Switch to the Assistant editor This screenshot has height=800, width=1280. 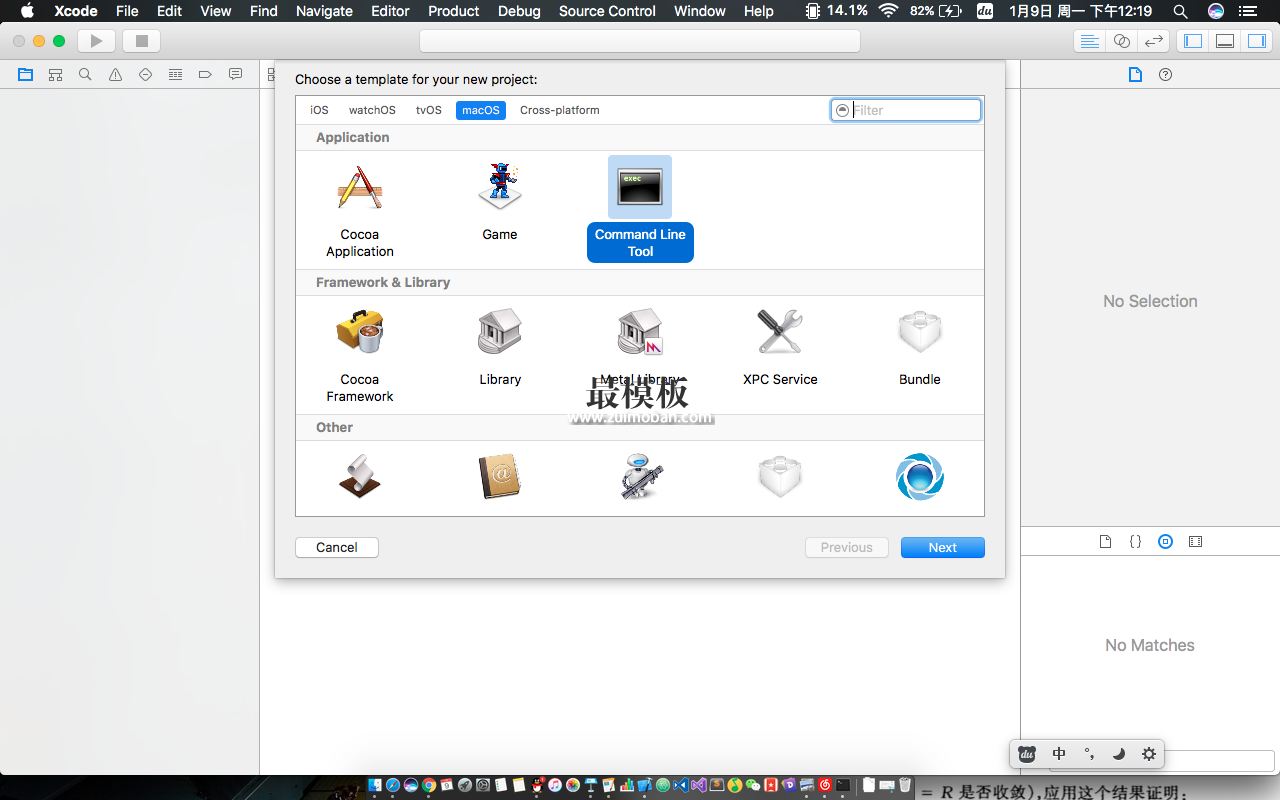(1122, 41)
